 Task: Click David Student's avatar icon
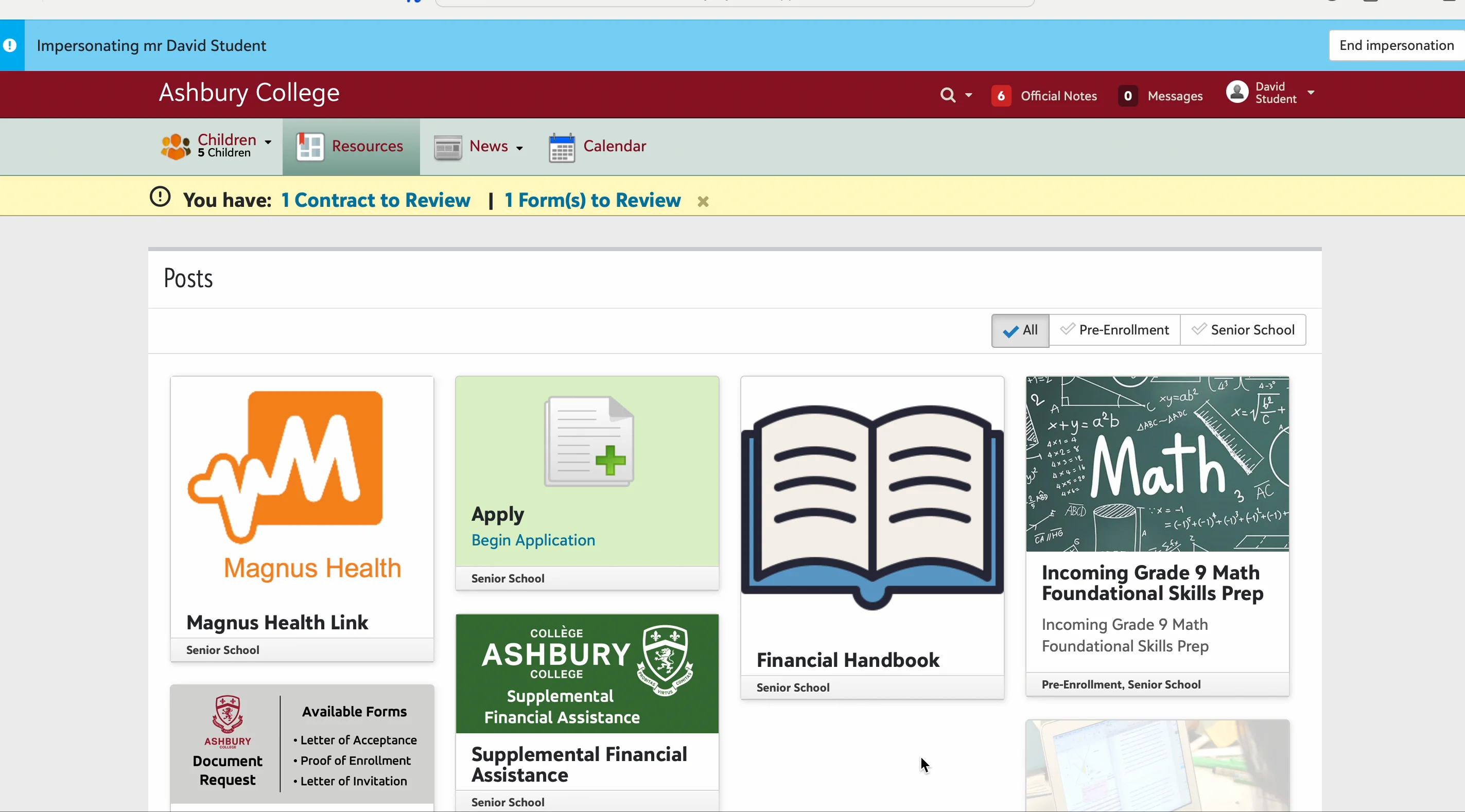(x=1236, y=92)
